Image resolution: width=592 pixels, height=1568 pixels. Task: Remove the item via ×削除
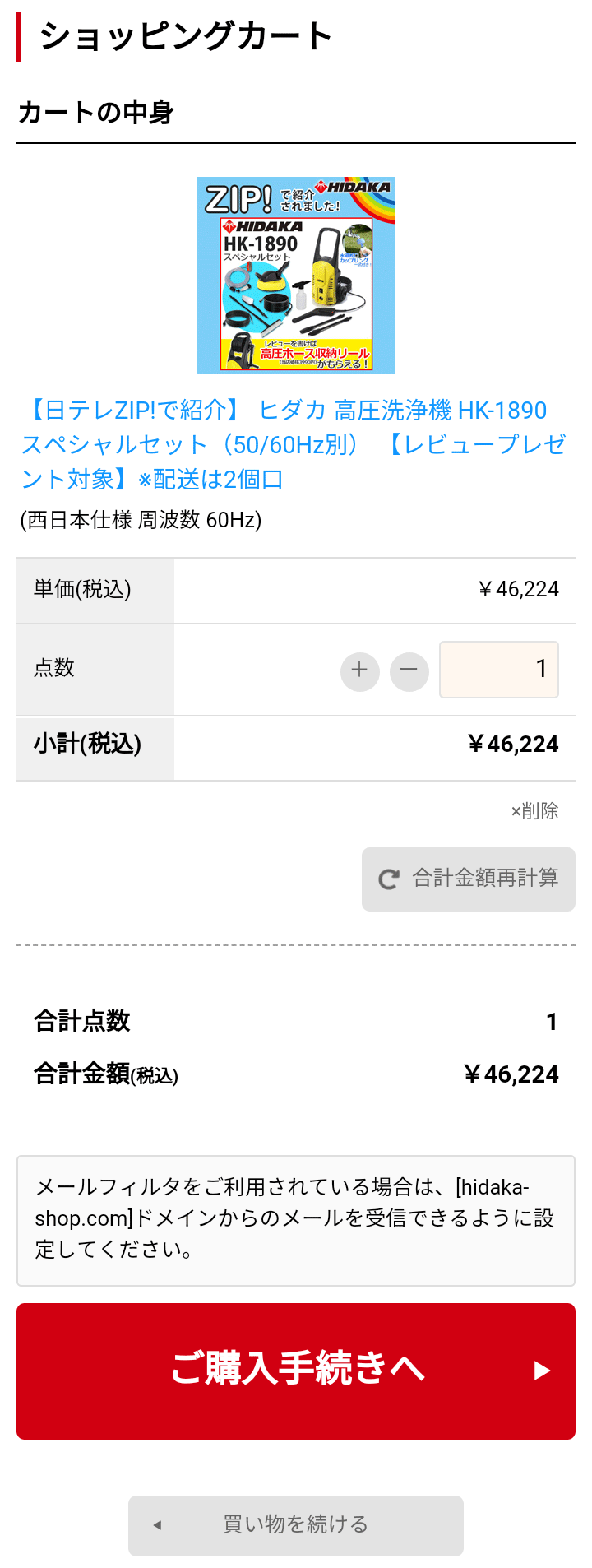pos(534,811)
